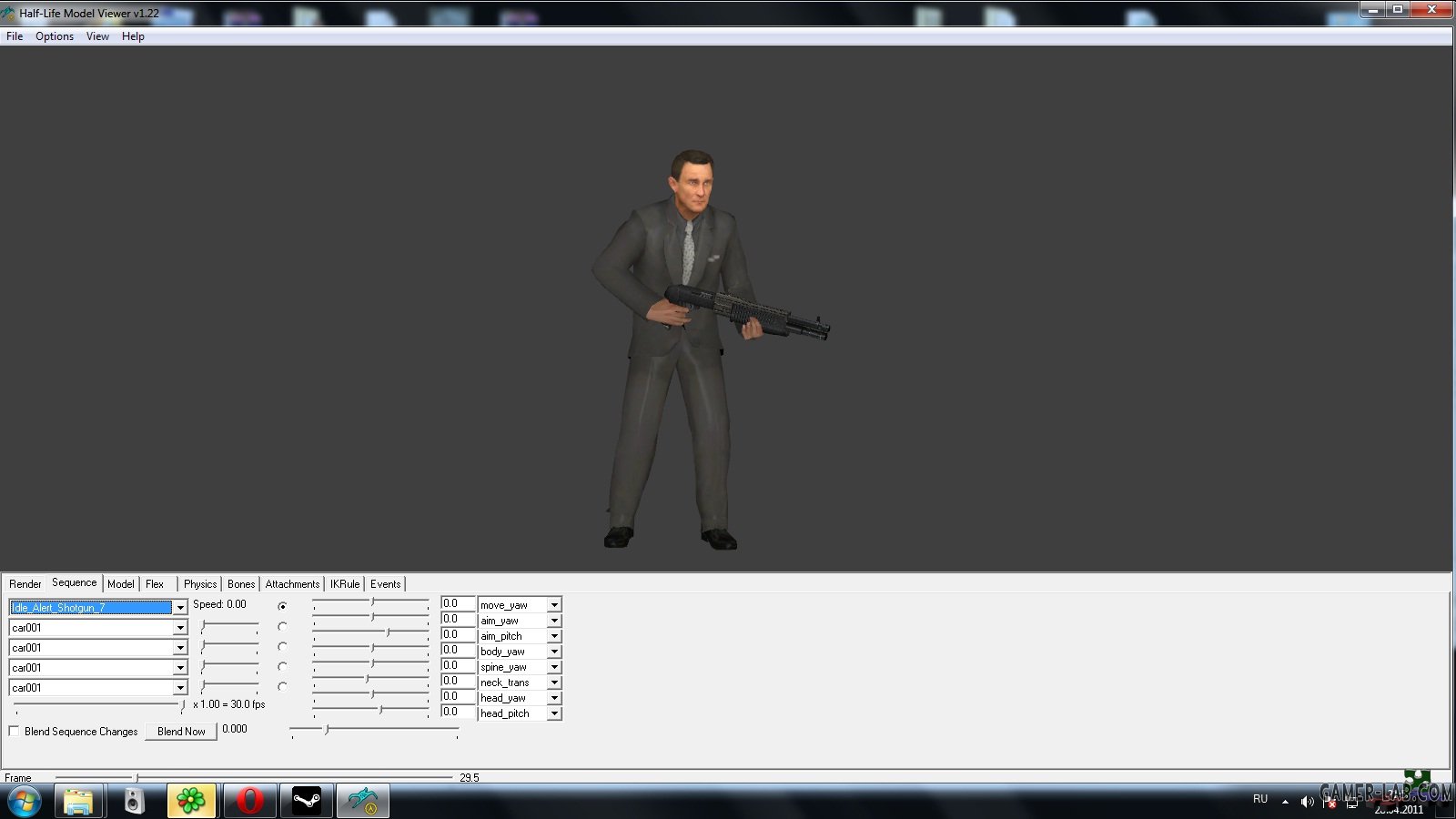This screenshot has height=819, width=1456.
Task: Launch the Opera browser from the taskbar
Action: (x=248, y=802)
